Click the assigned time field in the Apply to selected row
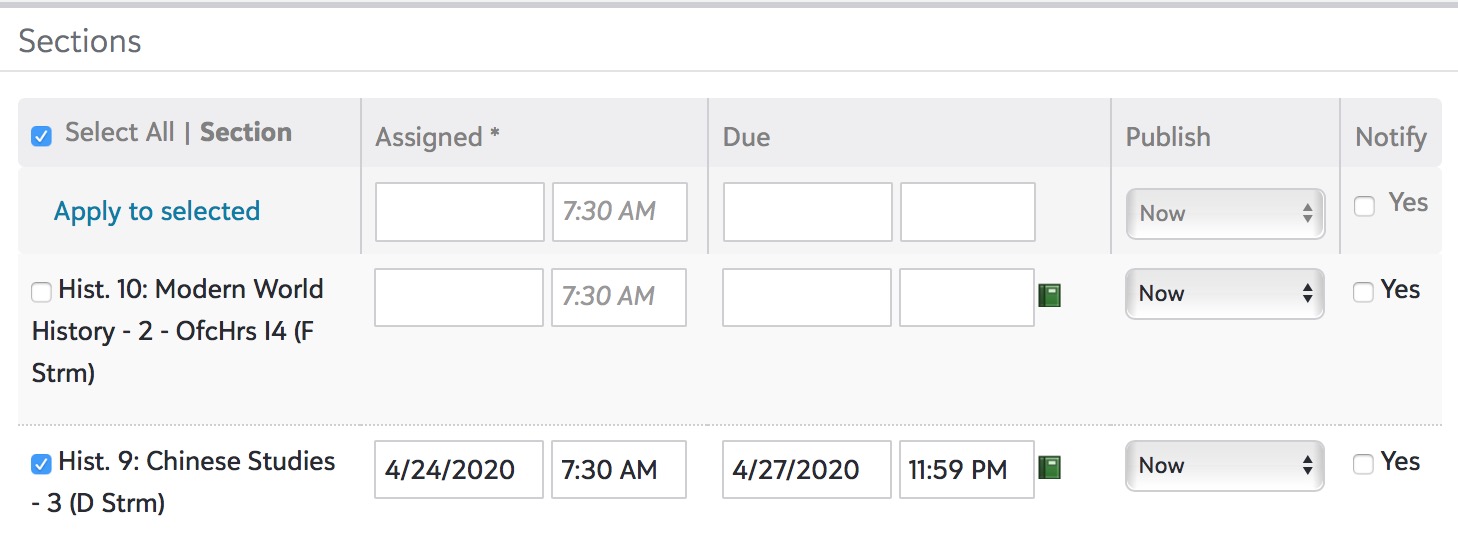This screenshot has width=1458, height=540. [619, 212]
